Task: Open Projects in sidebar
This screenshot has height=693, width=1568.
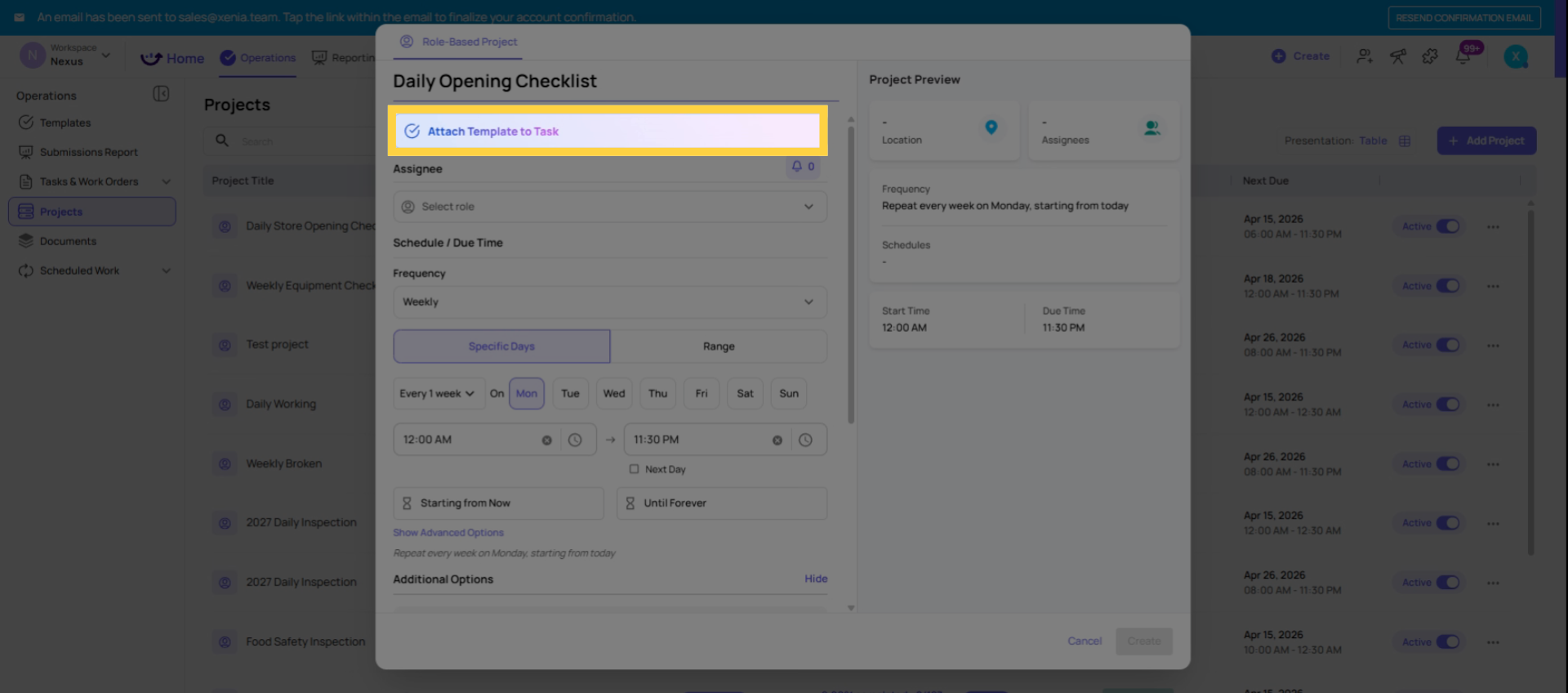Action: pos(92,212)
